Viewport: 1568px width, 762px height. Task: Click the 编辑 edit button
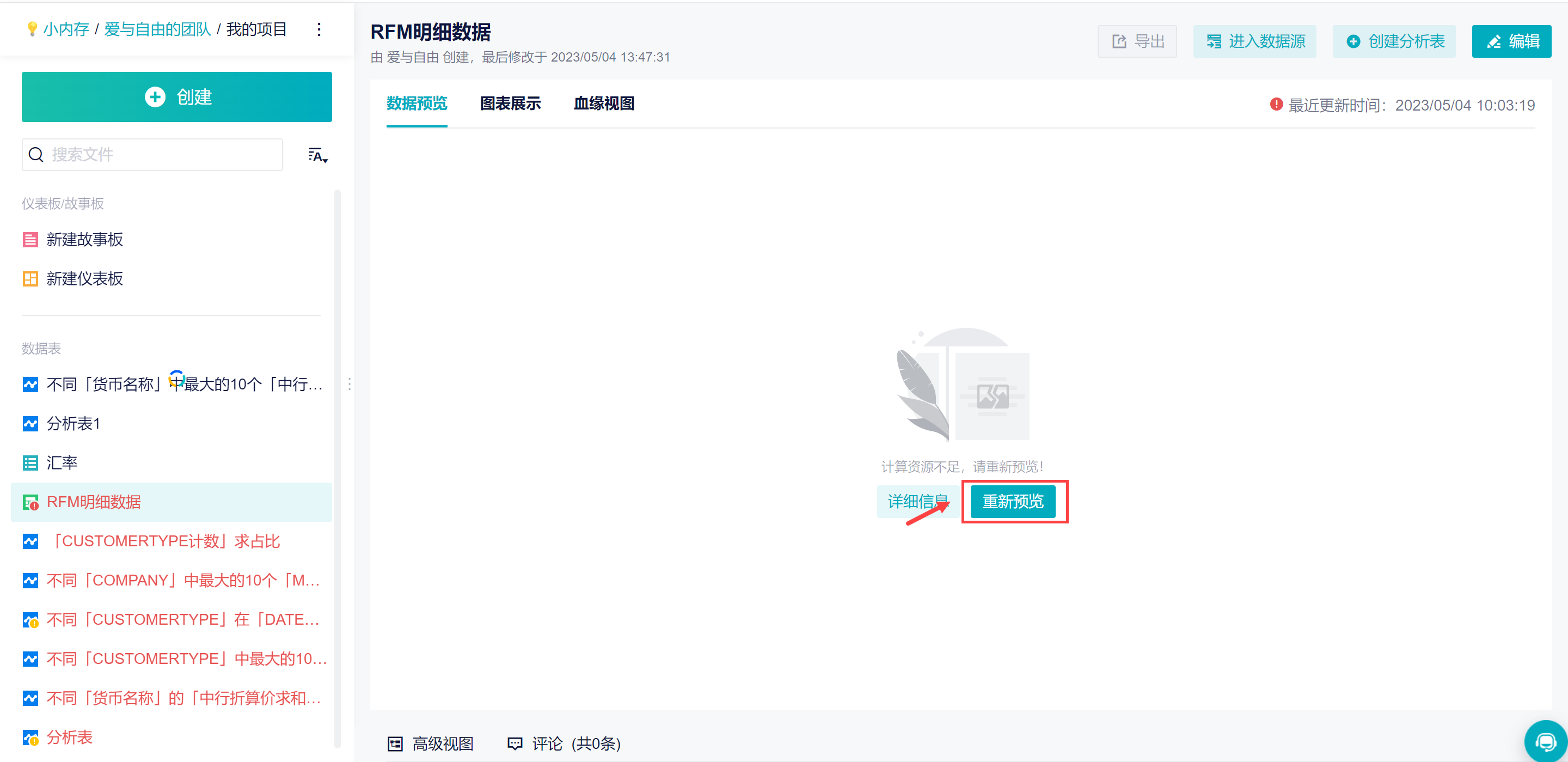click(x=1511, y=41)
